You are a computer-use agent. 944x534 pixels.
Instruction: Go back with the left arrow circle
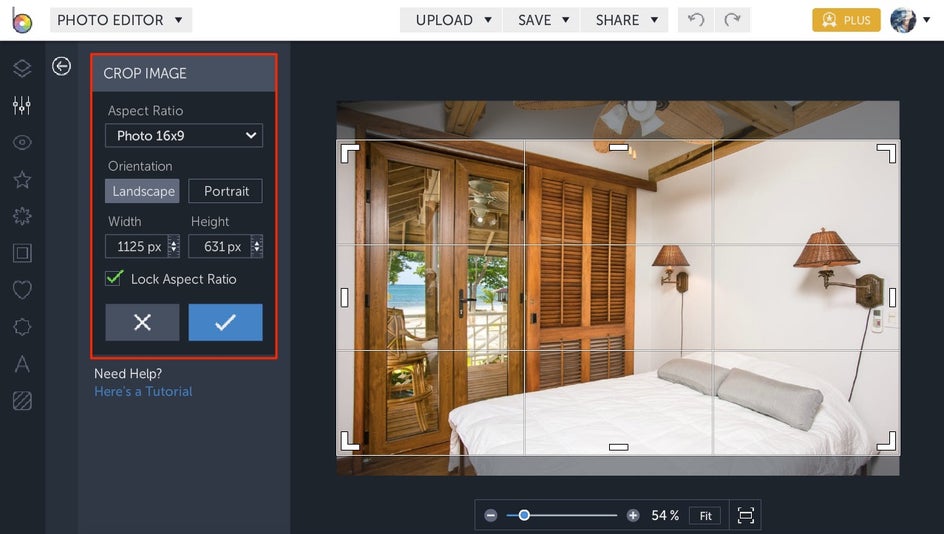coord(61,66)
